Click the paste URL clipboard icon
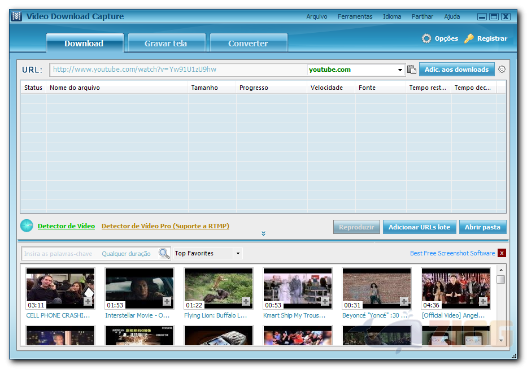Screen dimensions: 527x369 [x=411, y=70]
